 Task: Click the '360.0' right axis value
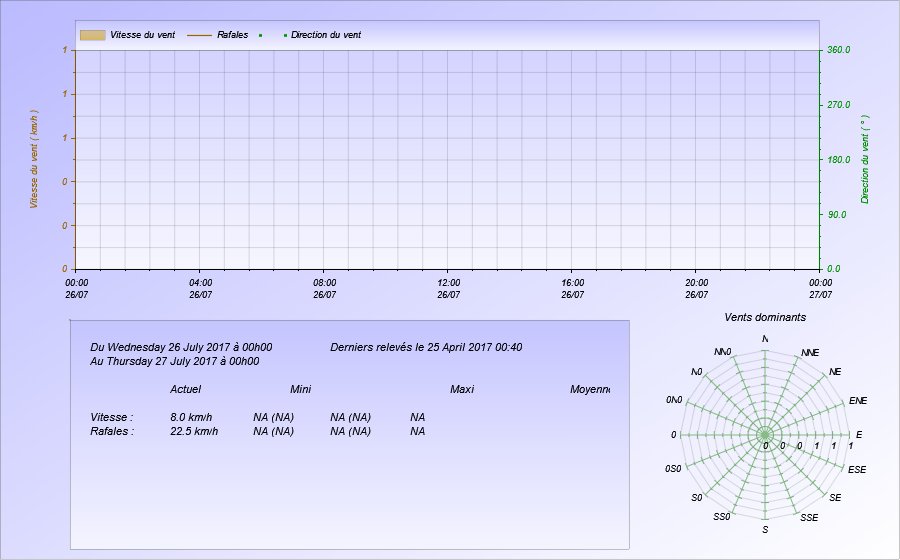click(x=838, y=50)
